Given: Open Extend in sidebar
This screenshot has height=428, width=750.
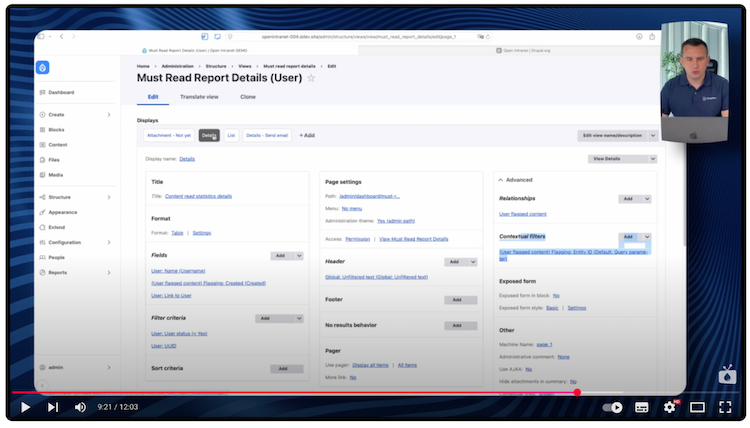Looking at the screenshot, I should (56, 227).
